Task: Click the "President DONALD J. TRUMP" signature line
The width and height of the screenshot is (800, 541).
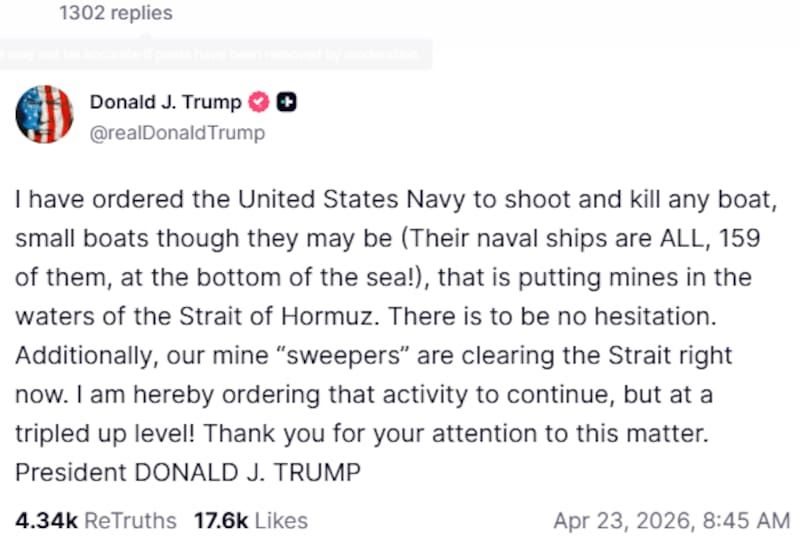Action: tap(187, 472)
